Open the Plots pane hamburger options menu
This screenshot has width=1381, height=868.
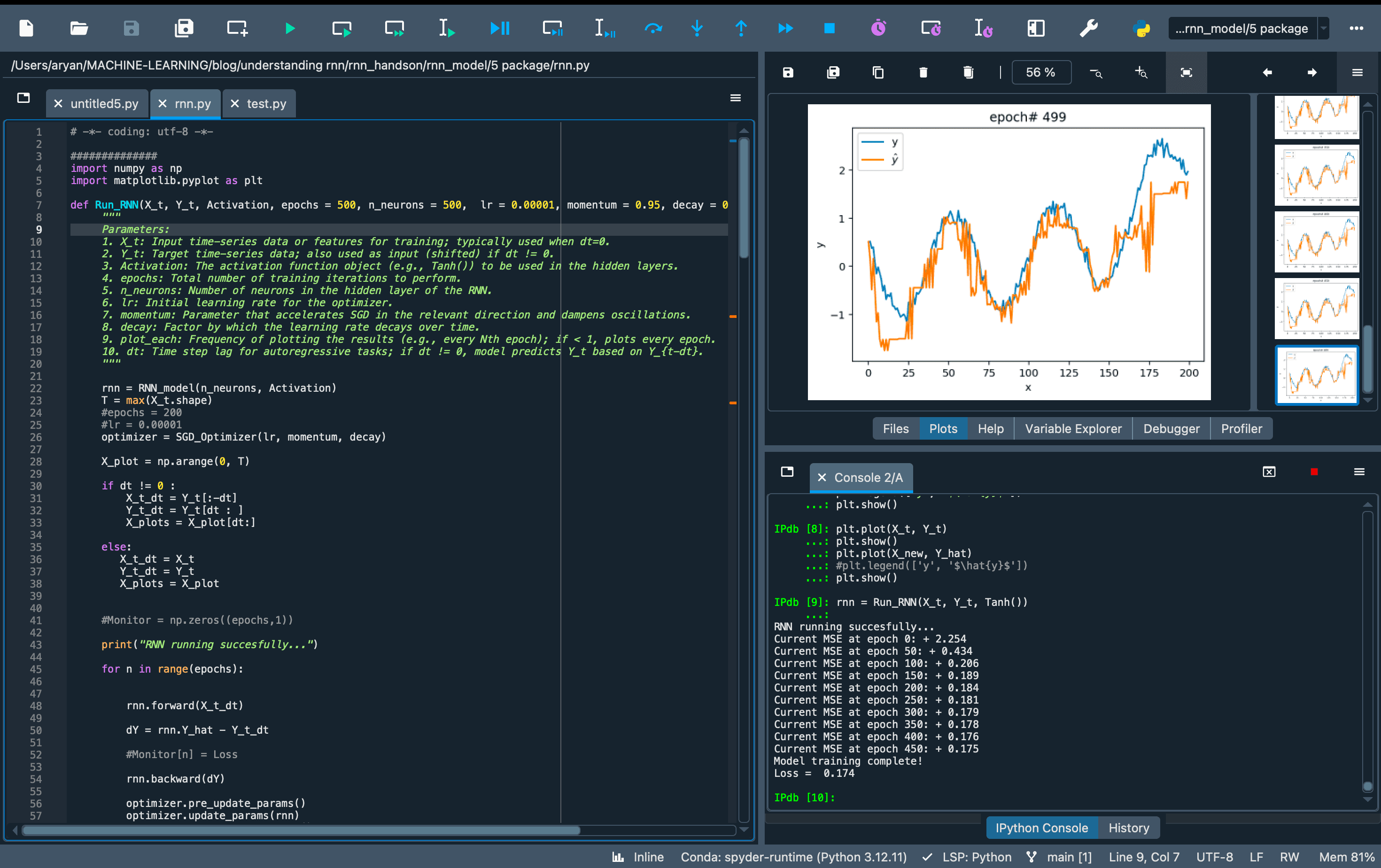pos(1358,72)
